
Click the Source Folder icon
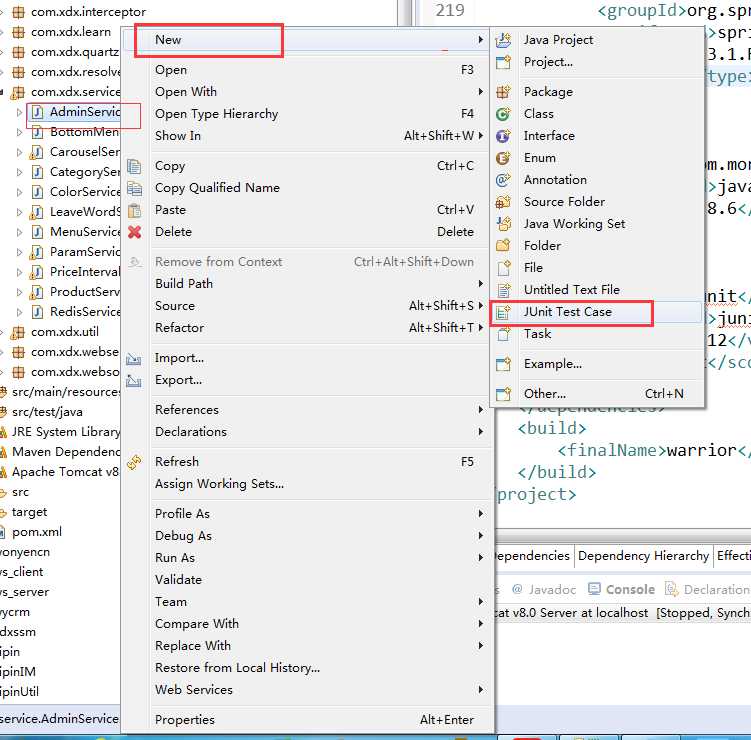[503, 202]
